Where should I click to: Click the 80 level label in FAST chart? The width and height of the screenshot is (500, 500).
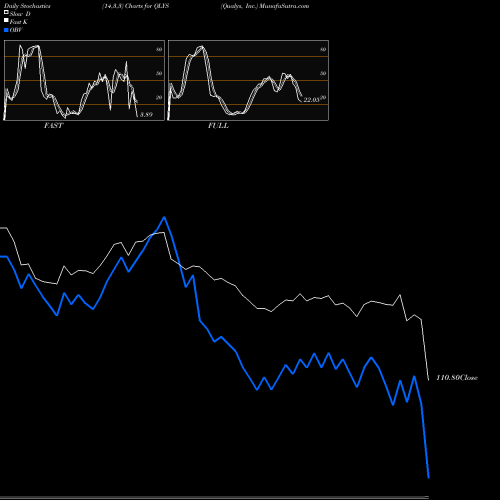(159, 49)
